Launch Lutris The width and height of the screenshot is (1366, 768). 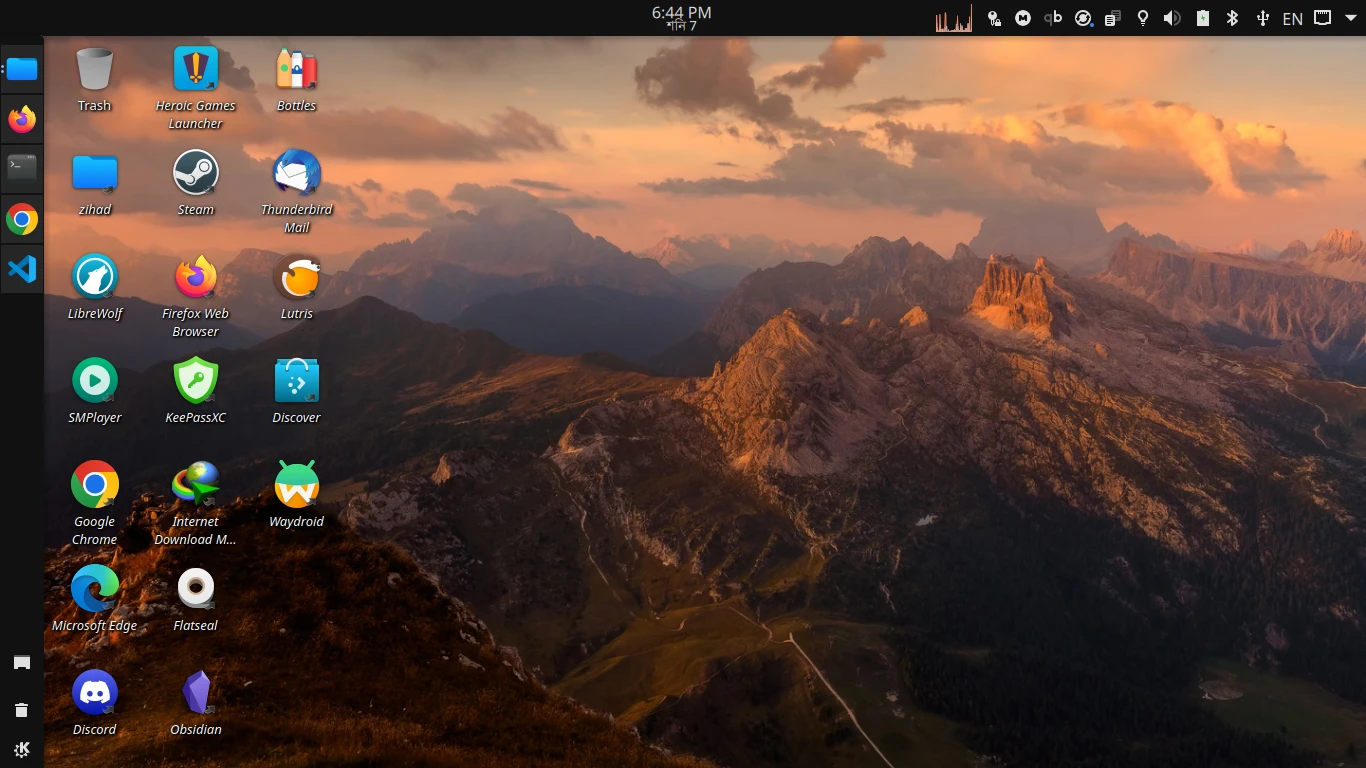[x=296, y=274]
